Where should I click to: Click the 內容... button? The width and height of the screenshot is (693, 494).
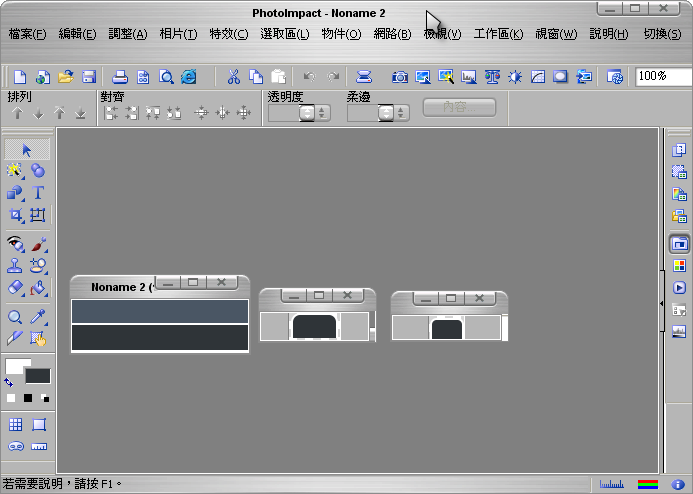tap(460, 107)
